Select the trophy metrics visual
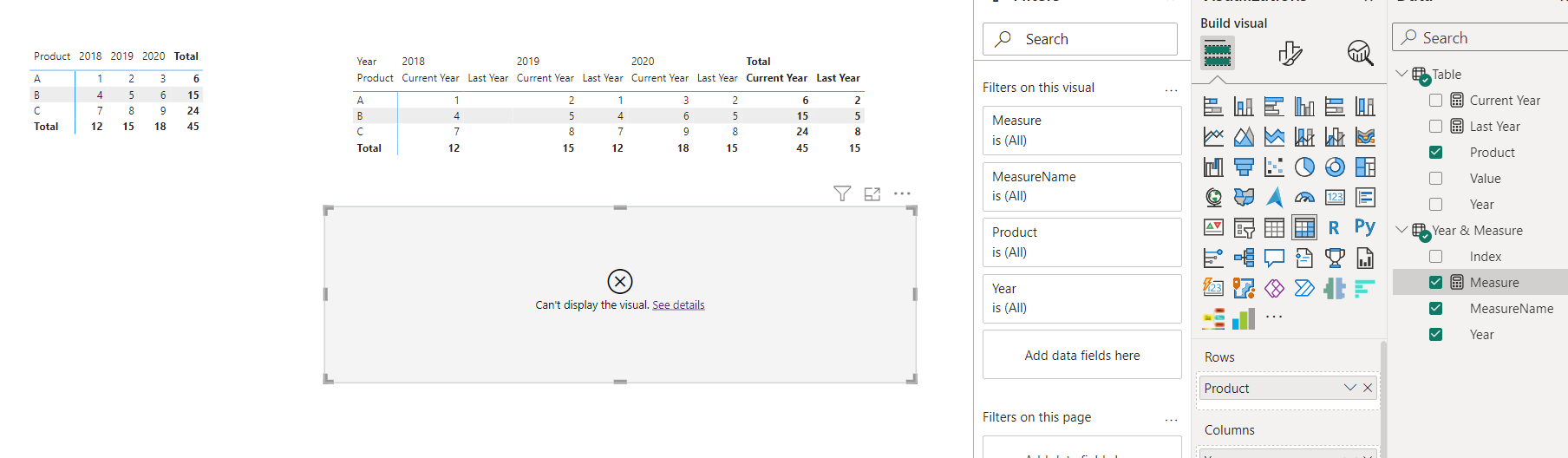This screenshot has height=458, width=1568. 1335,258
